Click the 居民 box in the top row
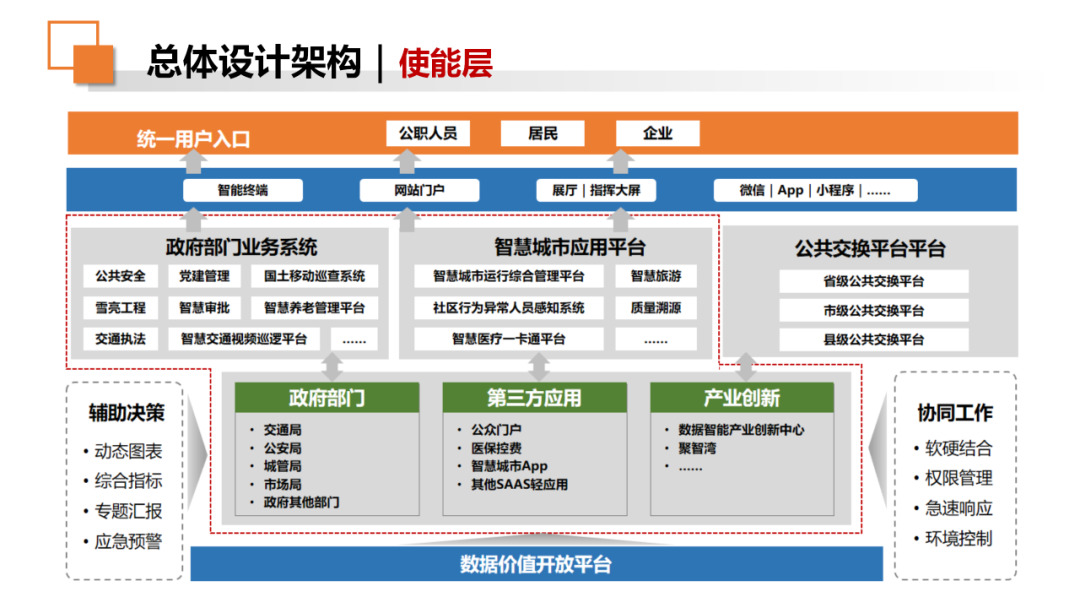Screen dimensions: 1080x608 point(542,132)
